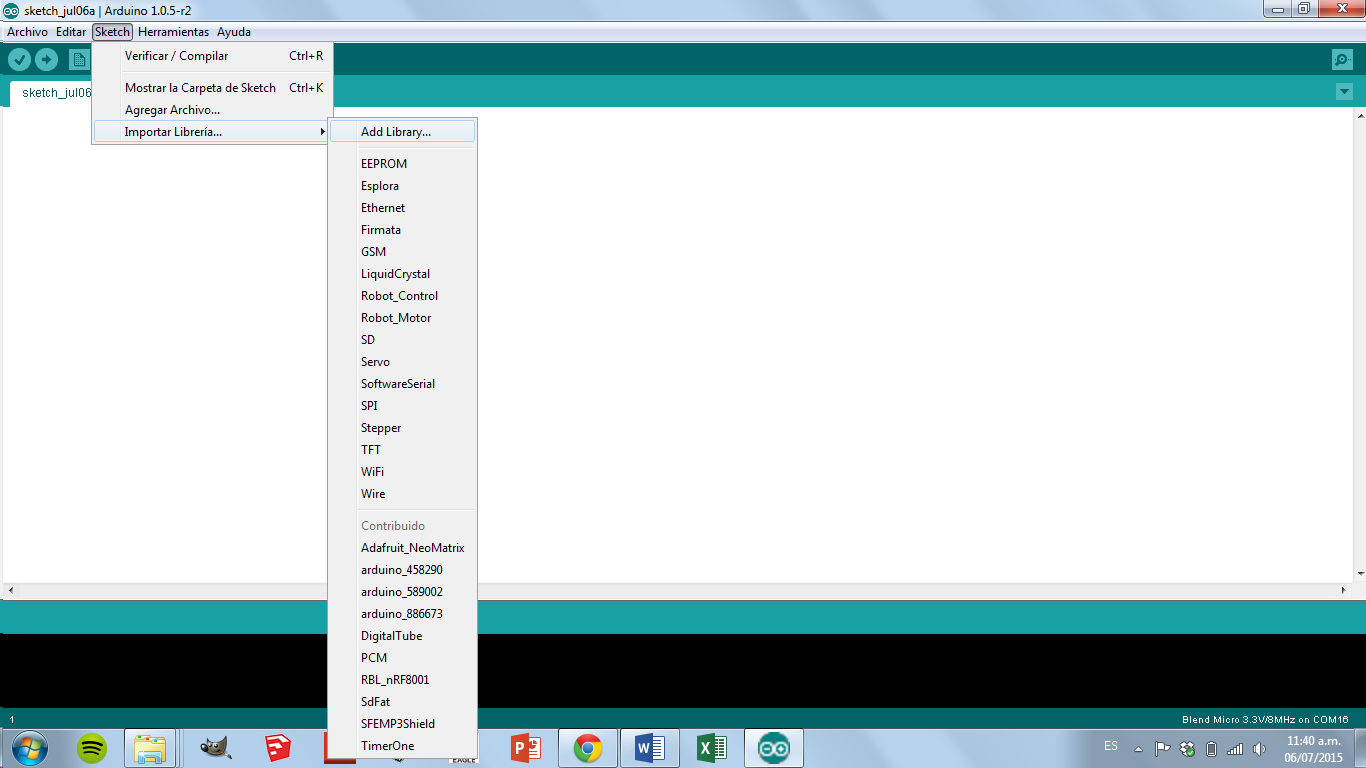The width and height of the screenshot is (1366, 768).
Task: Import the EEPROM library
Action: point(403,164)
